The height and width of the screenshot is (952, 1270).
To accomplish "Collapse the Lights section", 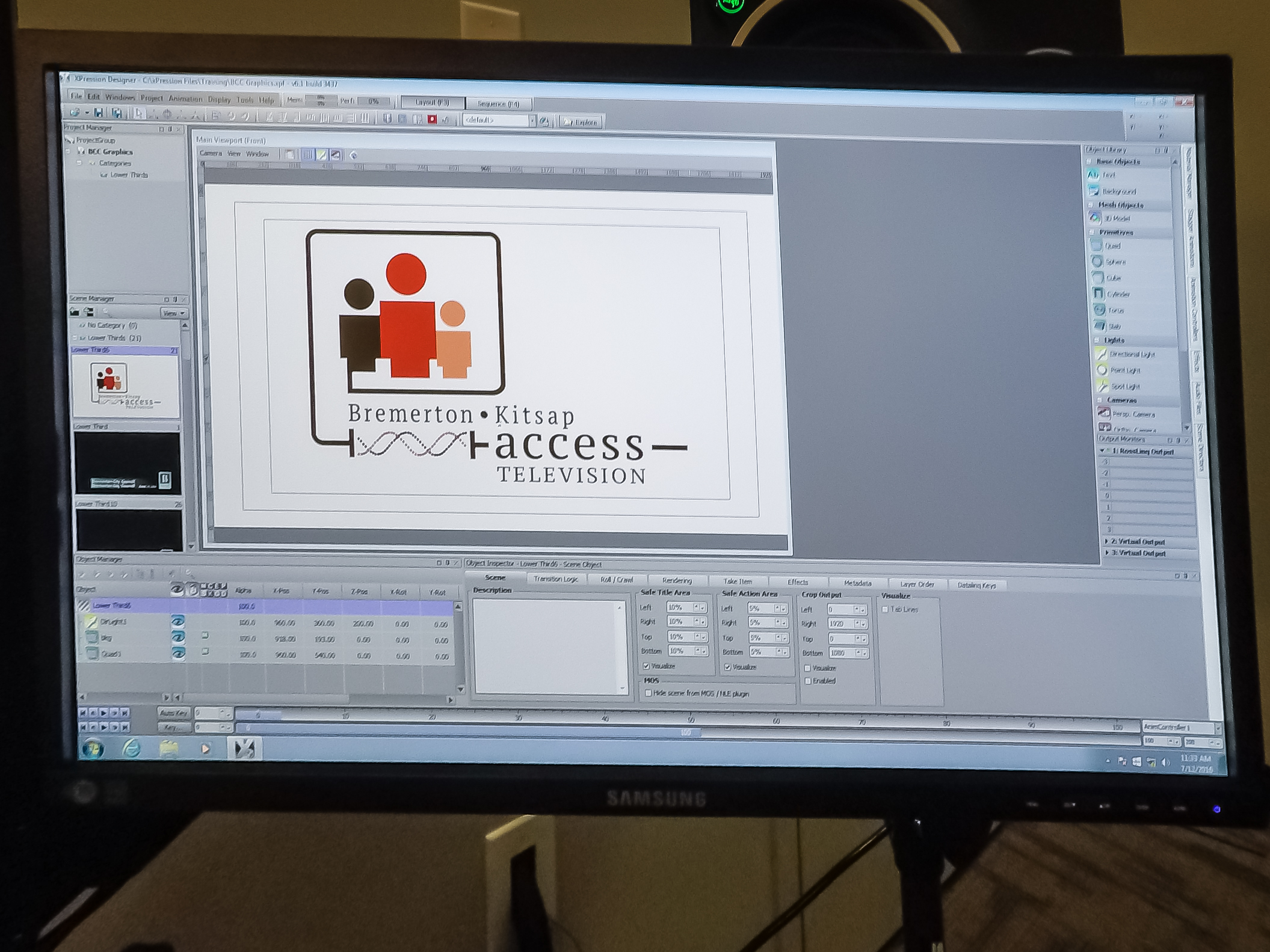I will tap(1097, 340).
